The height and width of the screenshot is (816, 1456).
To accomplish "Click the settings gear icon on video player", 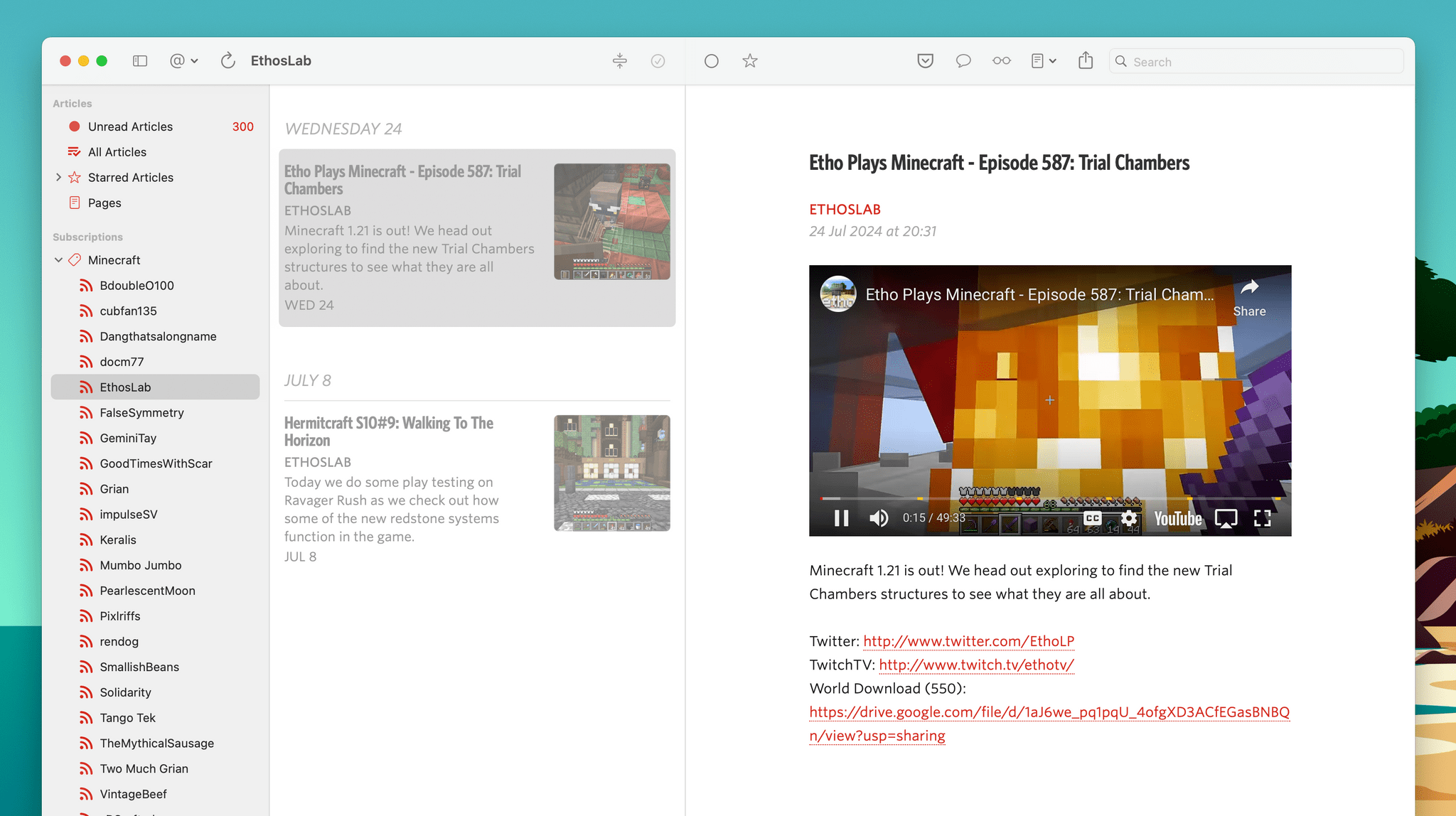I will pyautogui.click(x=1128, y=518).
